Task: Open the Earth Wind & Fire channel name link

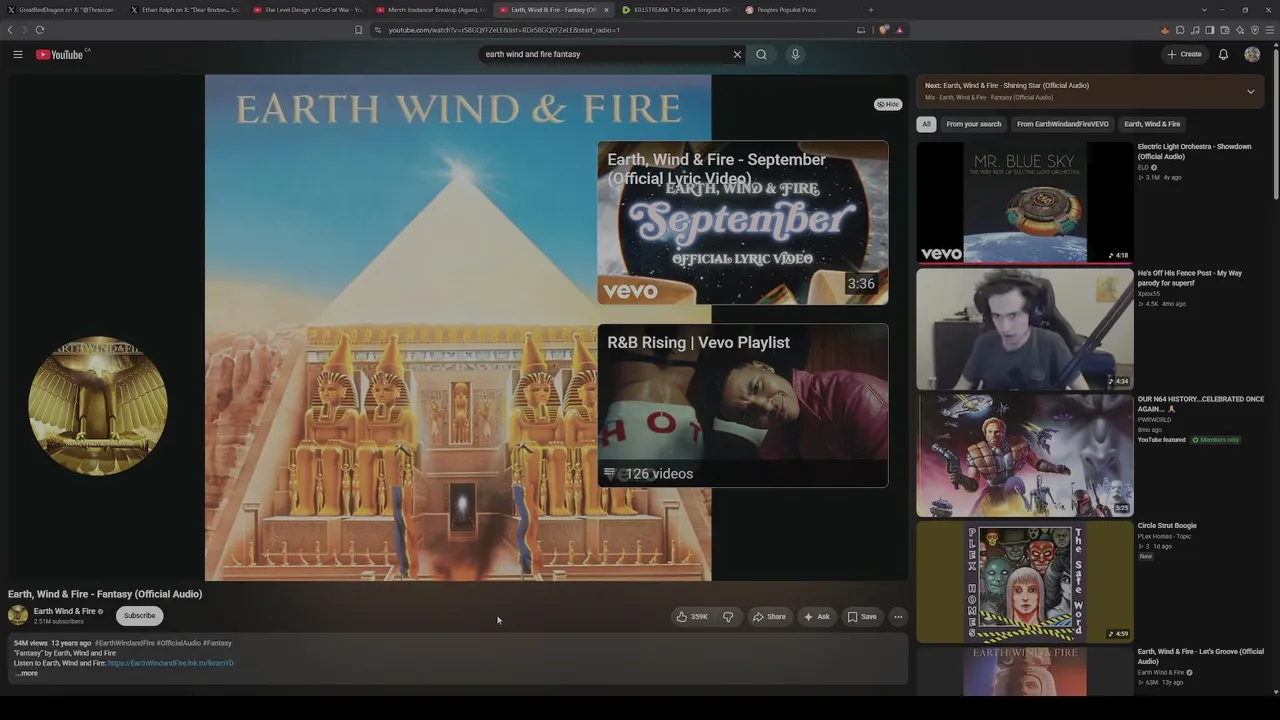Action: 65,611
